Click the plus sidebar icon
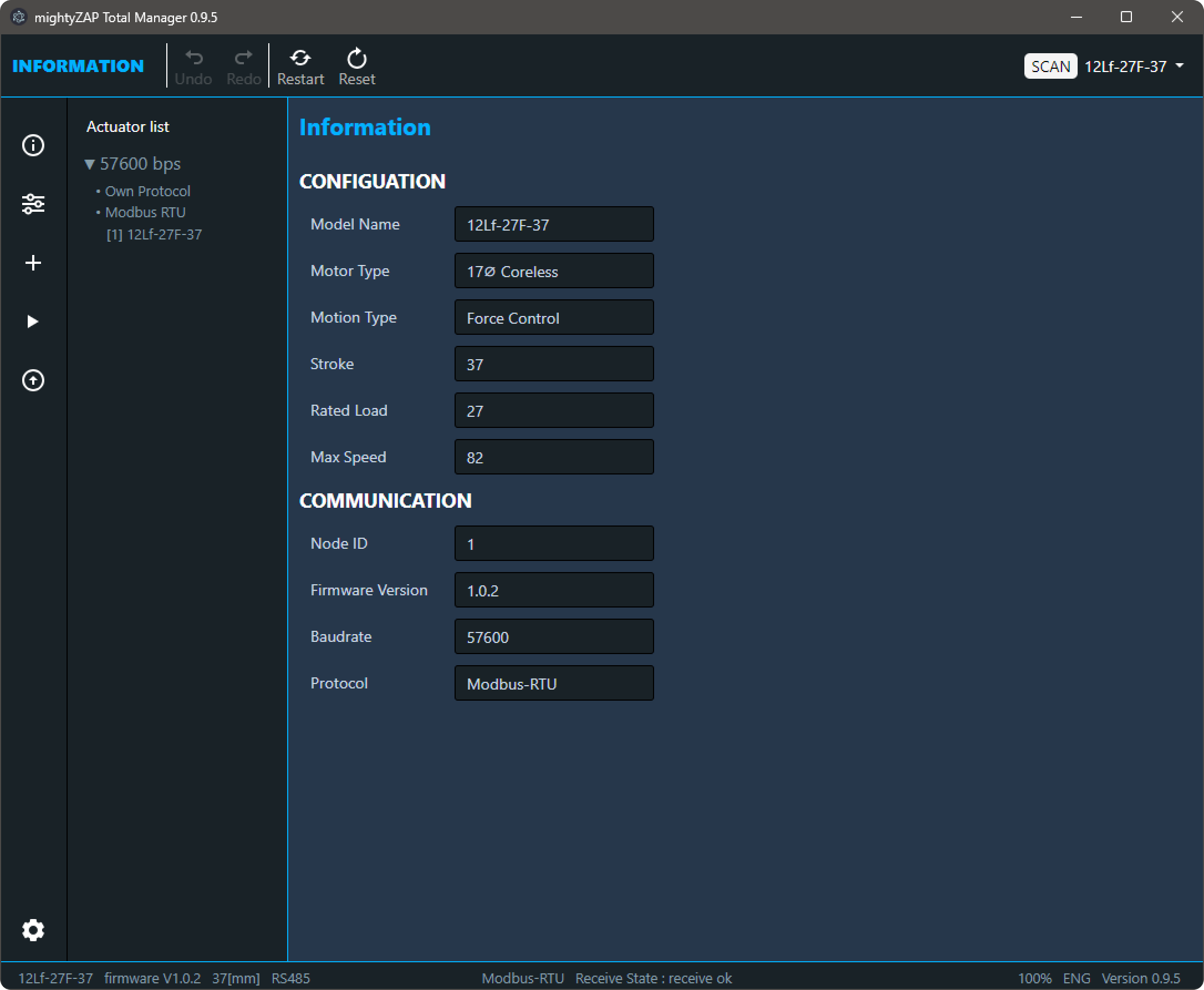The height and width of the screenshot is (990, 1204). click(33, 263)
